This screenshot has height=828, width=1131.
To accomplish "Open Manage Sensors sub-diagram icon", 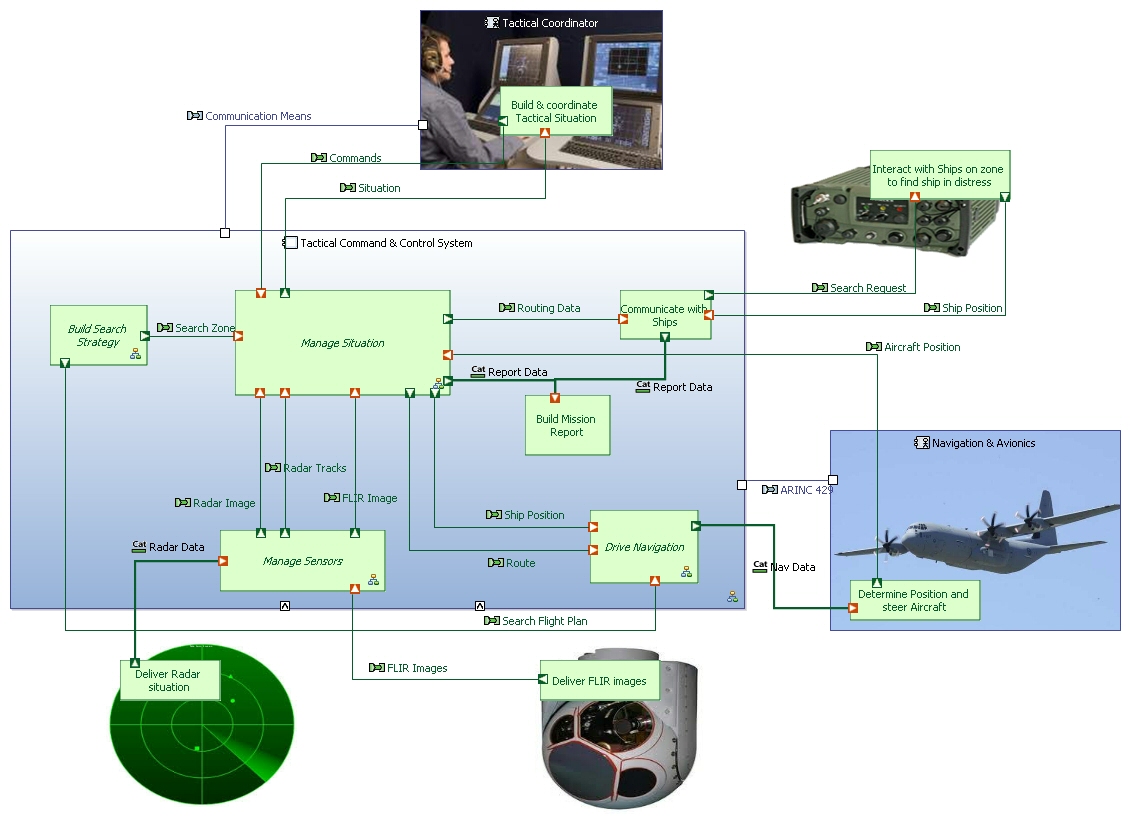I will (x=373, y=579).
